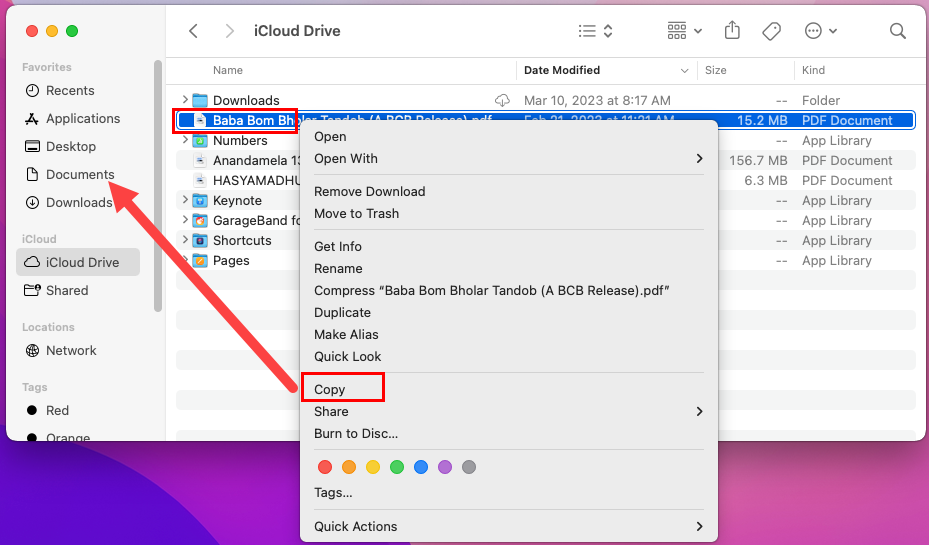The width and height of the screenshot is (929, 545).
Task: Choose Duplicate in the context menu
Action: coord(342,312)
